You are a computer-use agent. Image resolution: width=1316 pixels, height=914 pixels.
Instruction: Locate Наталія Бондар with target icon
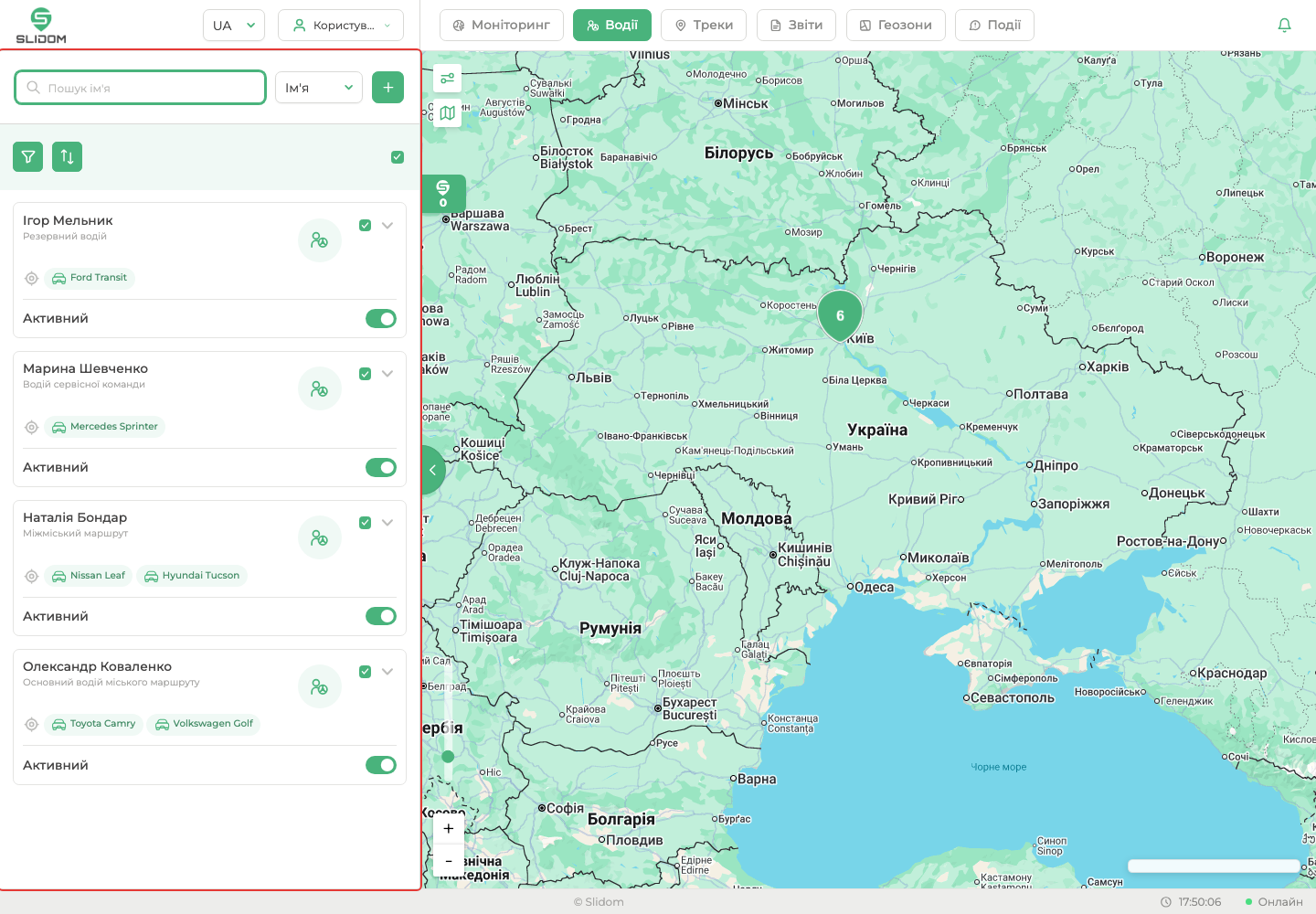pos(31,576)
